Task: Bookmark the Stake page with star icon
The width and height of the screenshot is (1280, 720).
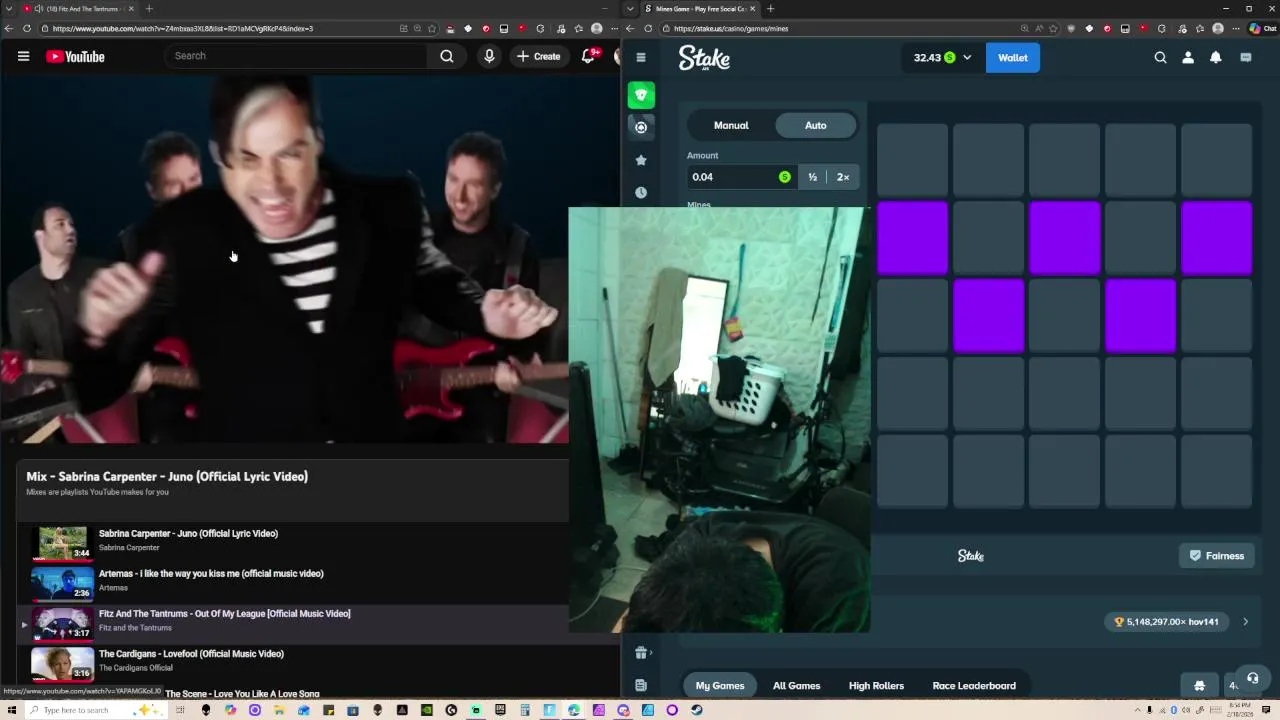Action: click(x=1053, y=28)
